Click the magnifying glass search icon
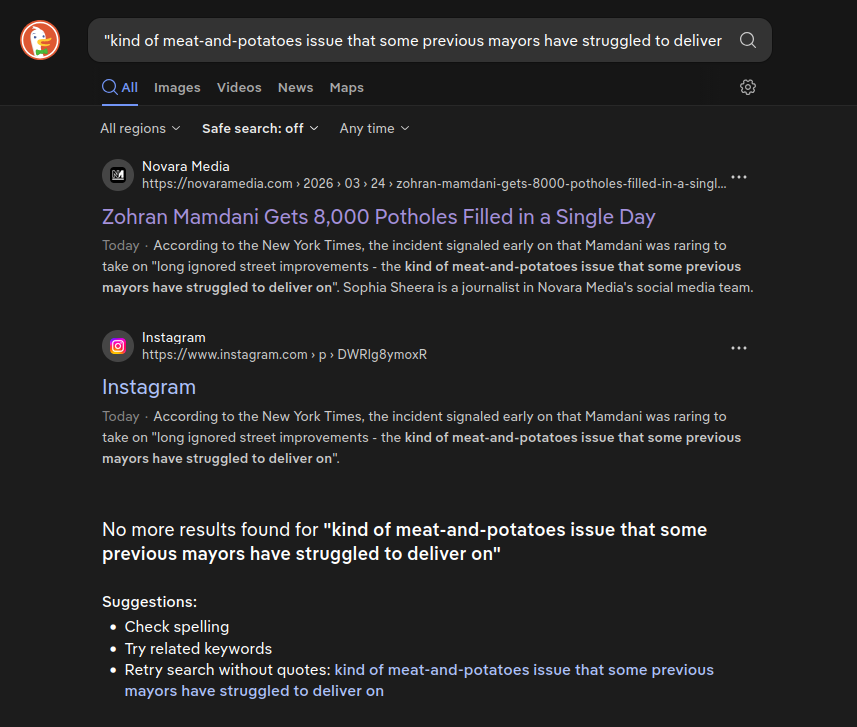The image size is (857, 727). (x=747, y=40)
